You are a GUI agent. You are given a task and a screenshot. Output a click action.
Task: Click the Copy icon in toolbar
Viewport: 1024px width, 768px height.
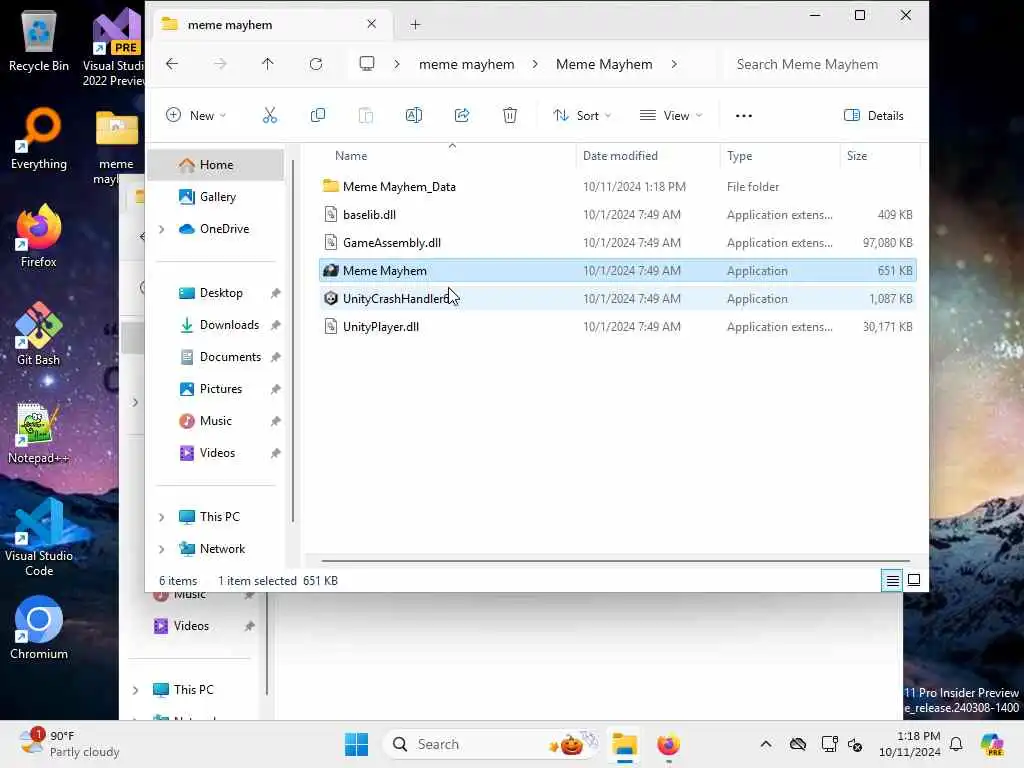pyautogui.click(x=318, y=116)
